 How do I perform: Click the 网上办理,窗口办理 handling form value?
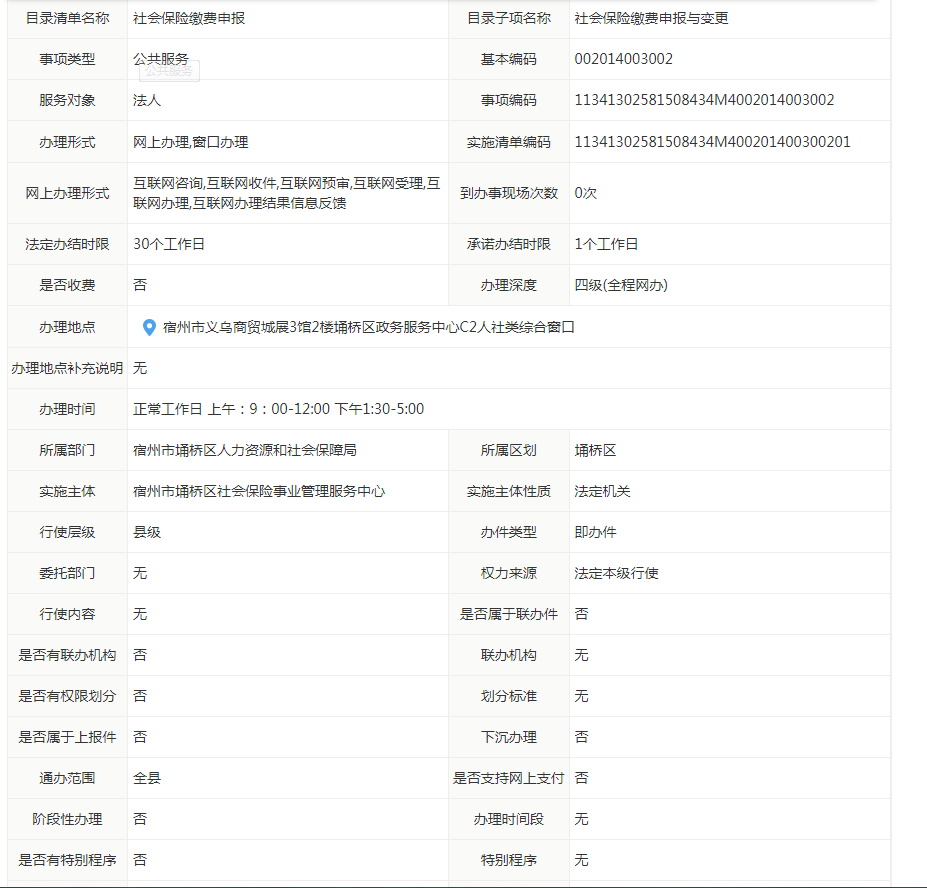[x=190, y=142]
